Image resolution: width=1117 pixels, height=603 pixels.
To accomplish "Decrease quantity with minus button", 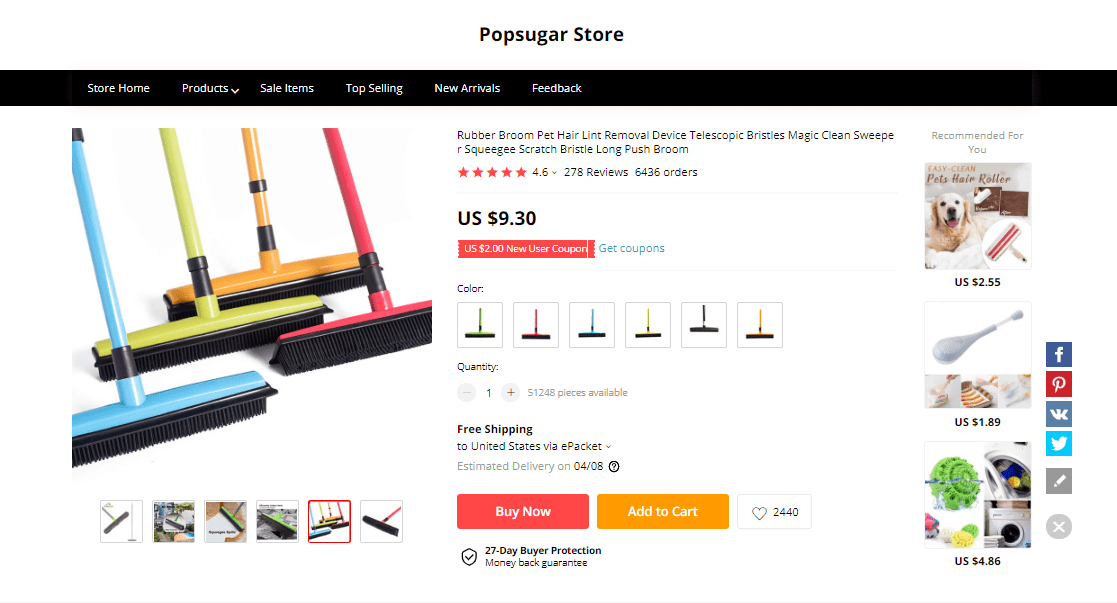I will pyautogui.click(x=467, y=393).
